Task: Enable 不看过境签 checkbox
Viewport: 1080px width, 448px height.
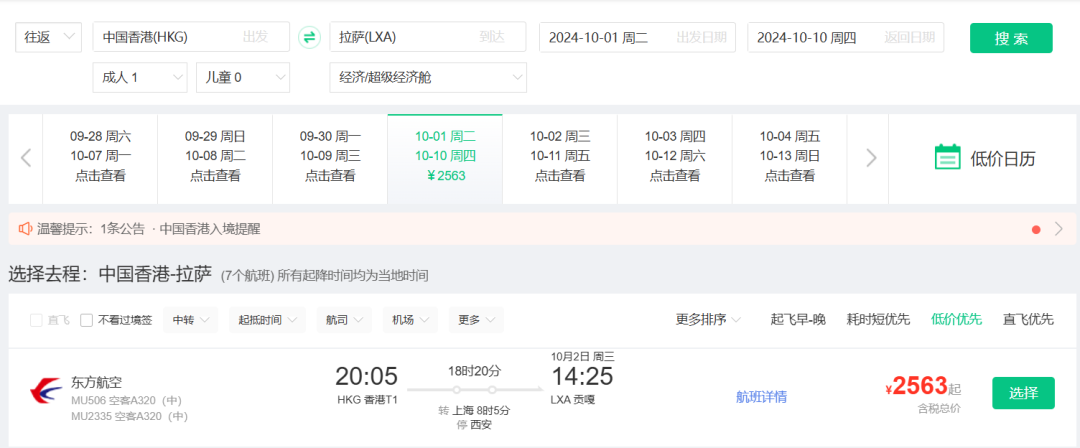Action: (86, 320)
